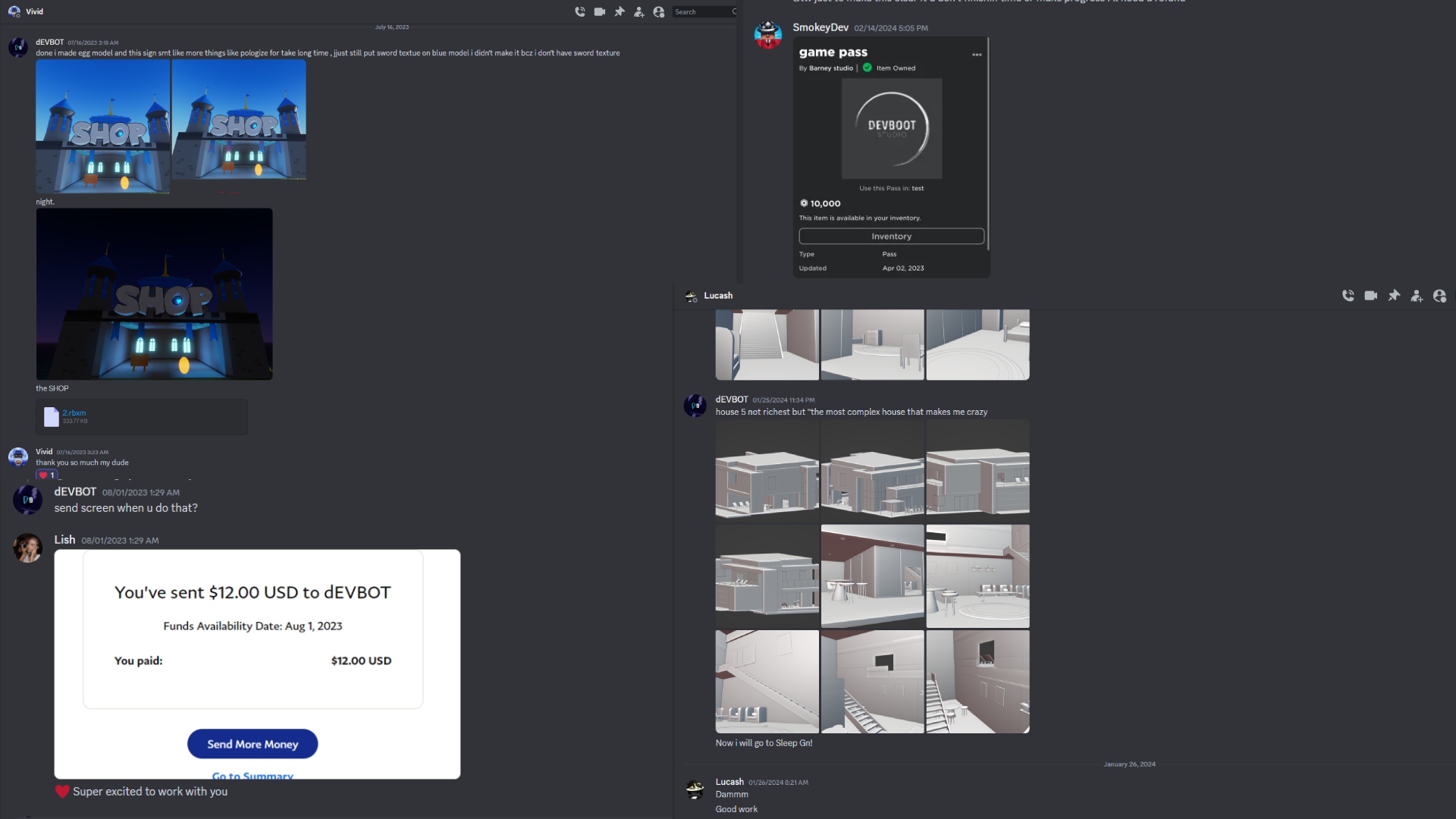Open Lucash avatar beside Dammm message
This screenshot has height=819, width=1456.
(x=695, y=789)
